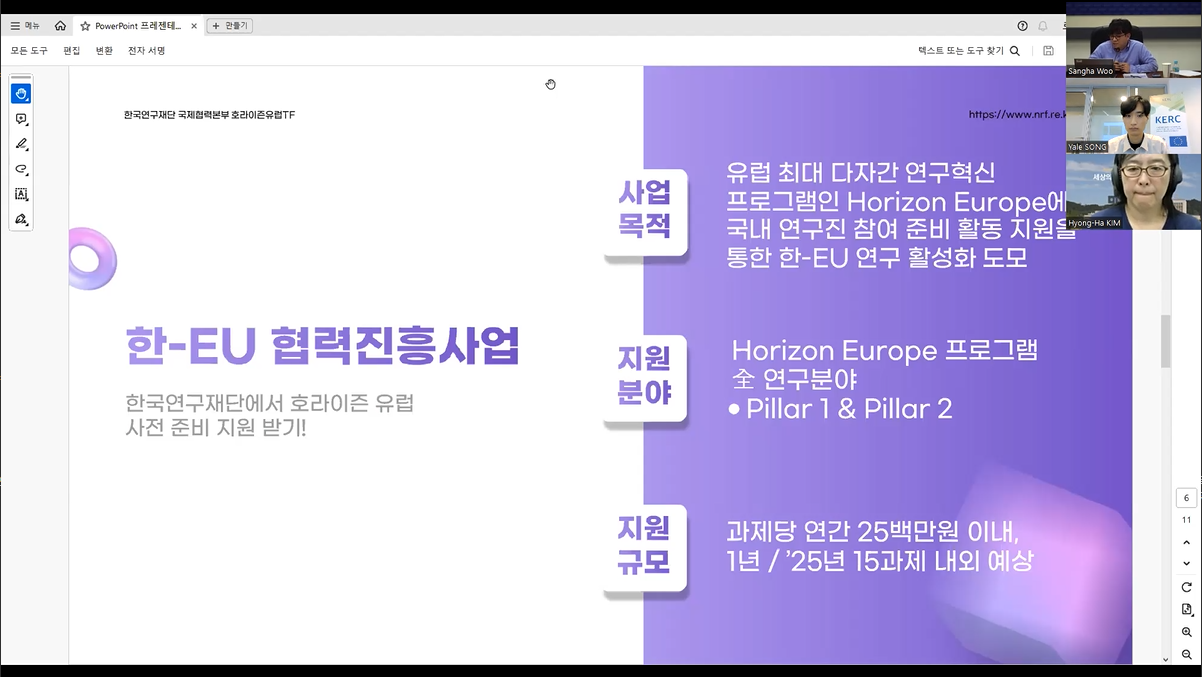Go to next page with down chevron
This screenshot has height=677, width=1202.
pos(1187,564)
